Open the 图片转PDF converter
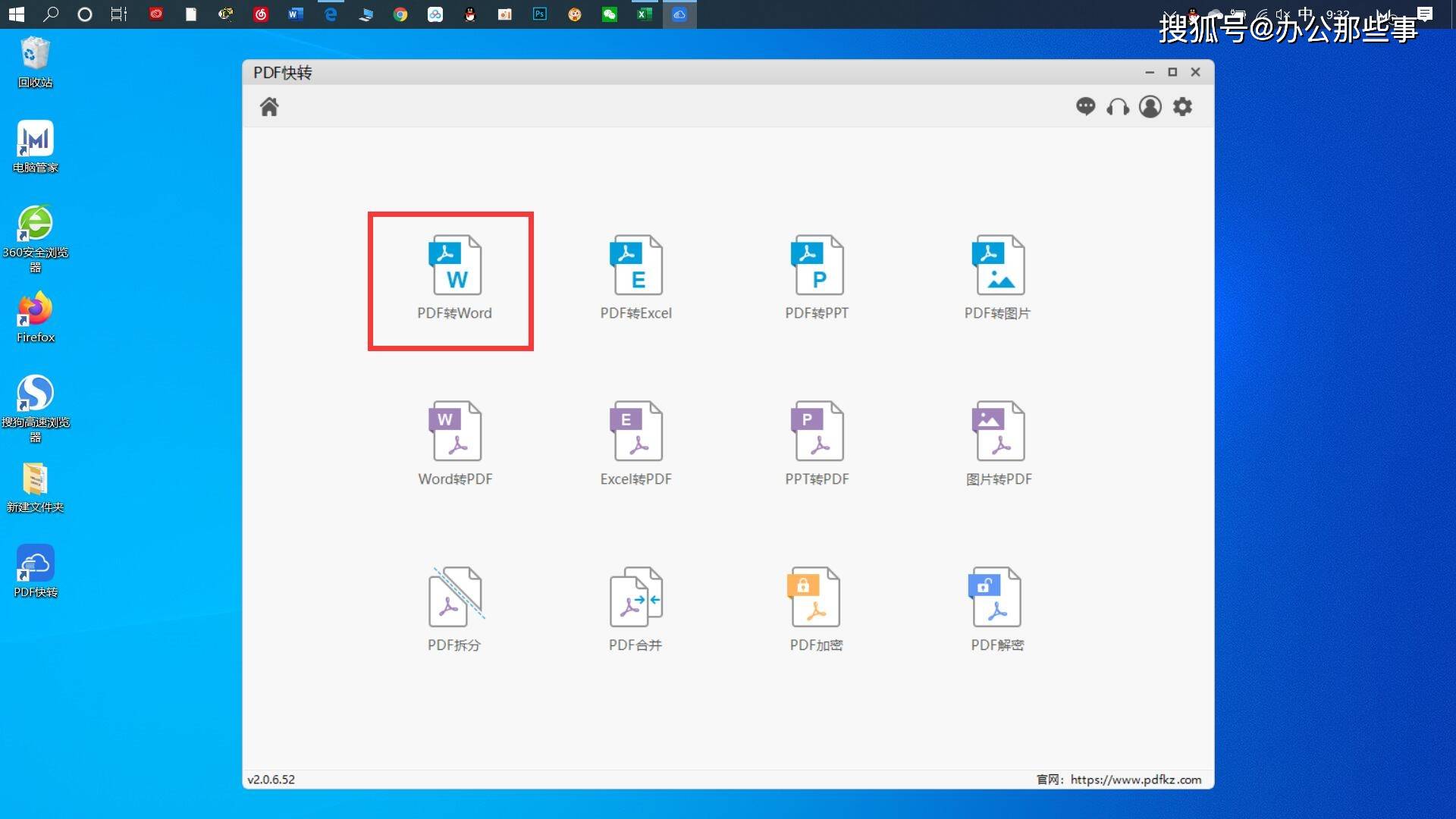 998,444
